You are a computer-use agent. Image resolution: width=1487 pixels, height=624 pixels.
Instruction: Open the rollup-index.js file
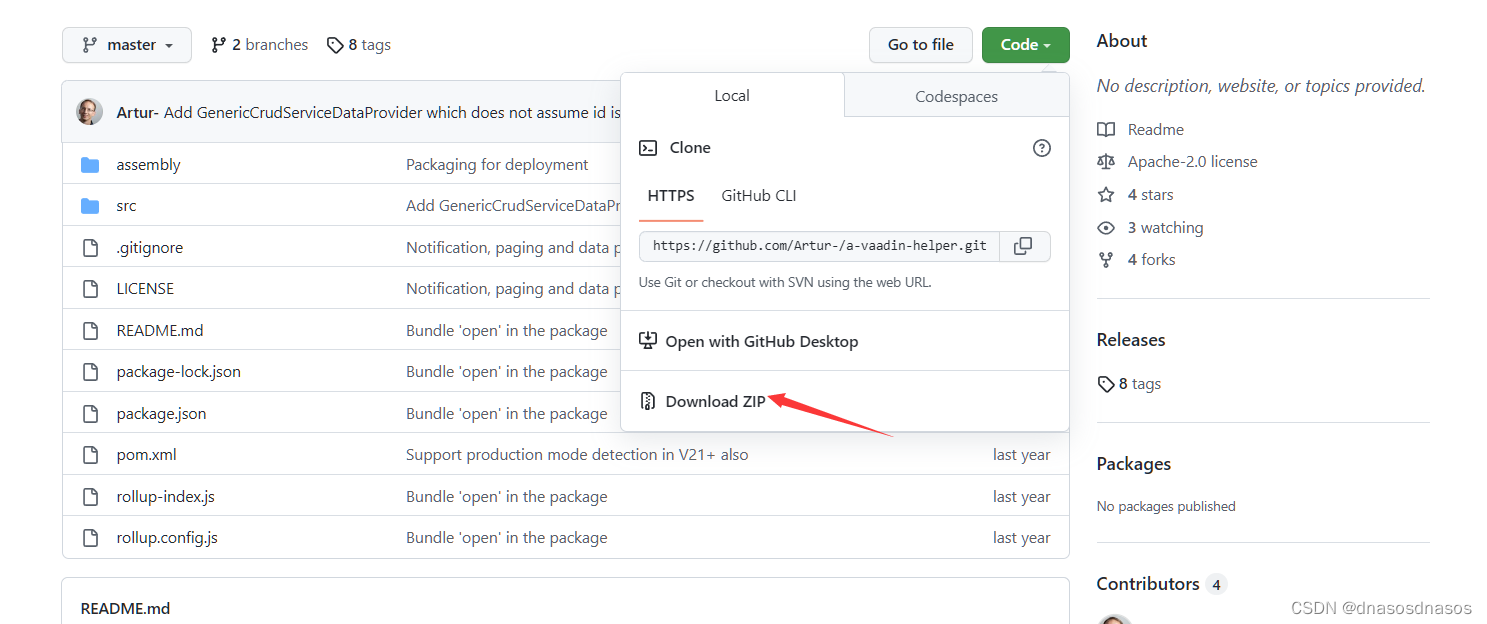165,497
